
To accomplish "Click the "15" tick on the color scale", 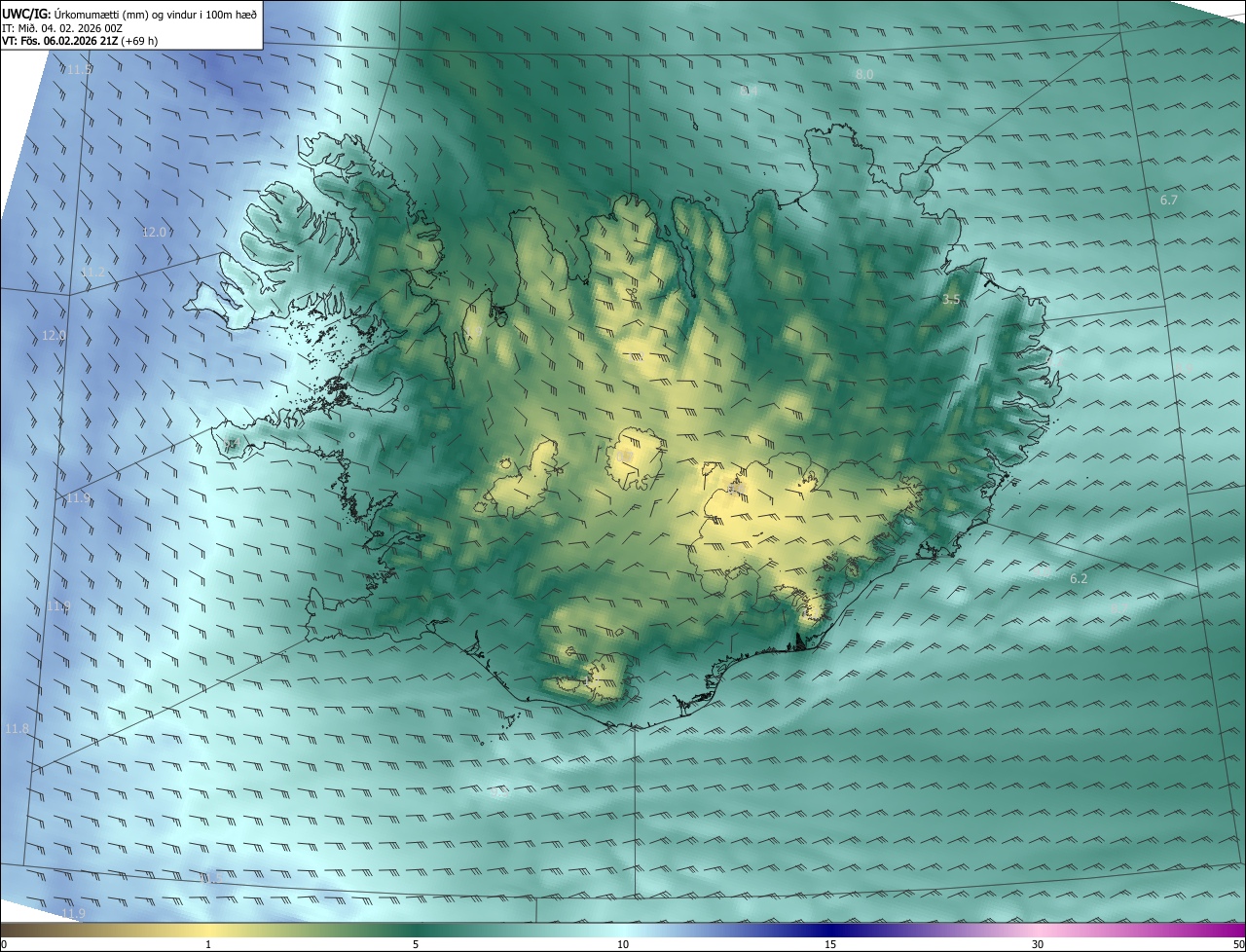I will (x=830, y=944).
